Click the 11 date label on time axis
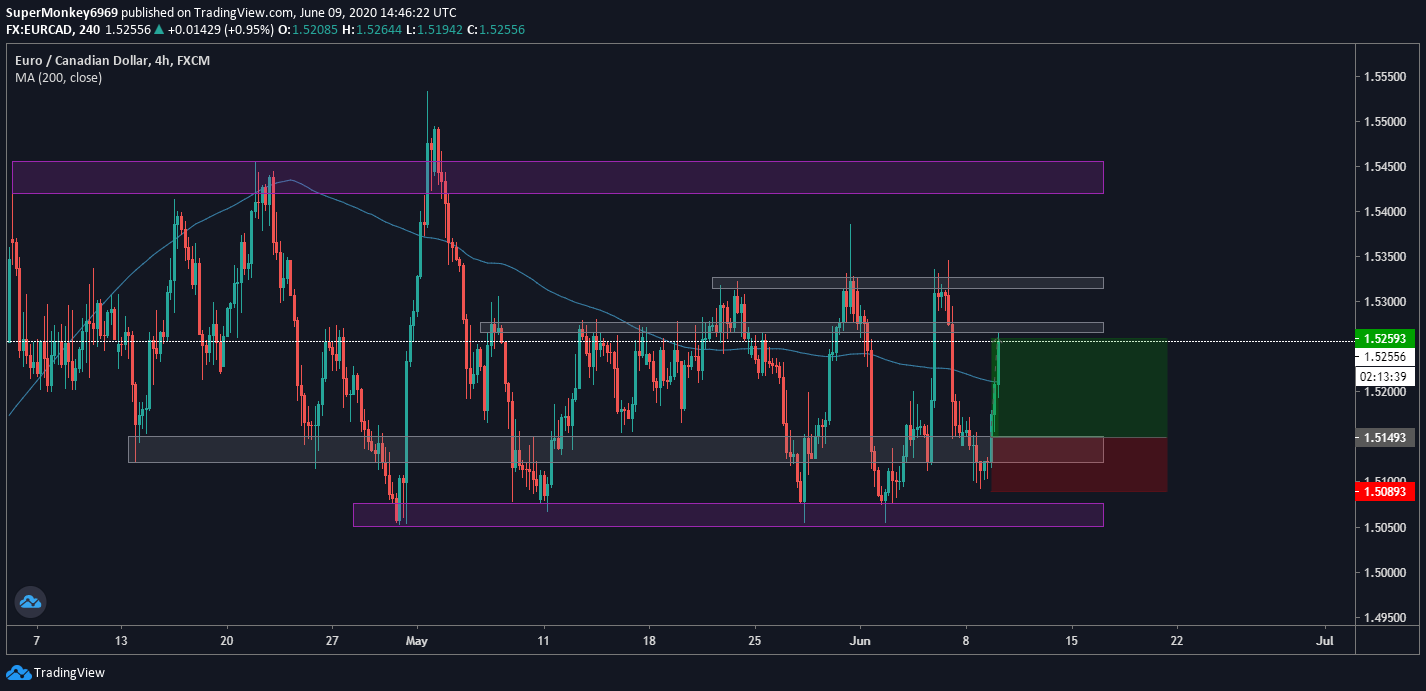The width and height of the screenshot is (1426, 691). point(543,640)
